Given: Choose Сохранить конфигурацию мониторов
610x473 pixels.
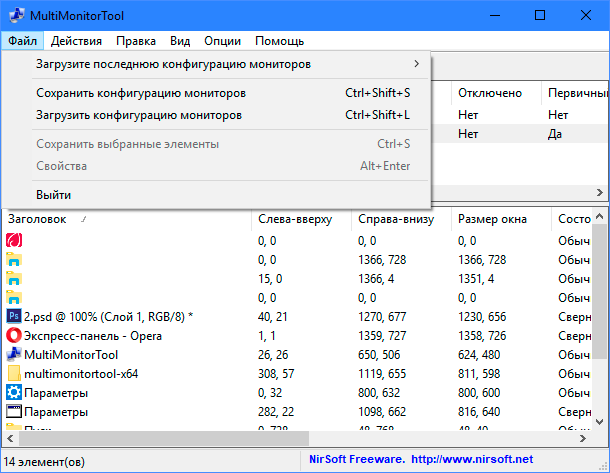Looking at the screenshot, I should click(x=216, y=93).
